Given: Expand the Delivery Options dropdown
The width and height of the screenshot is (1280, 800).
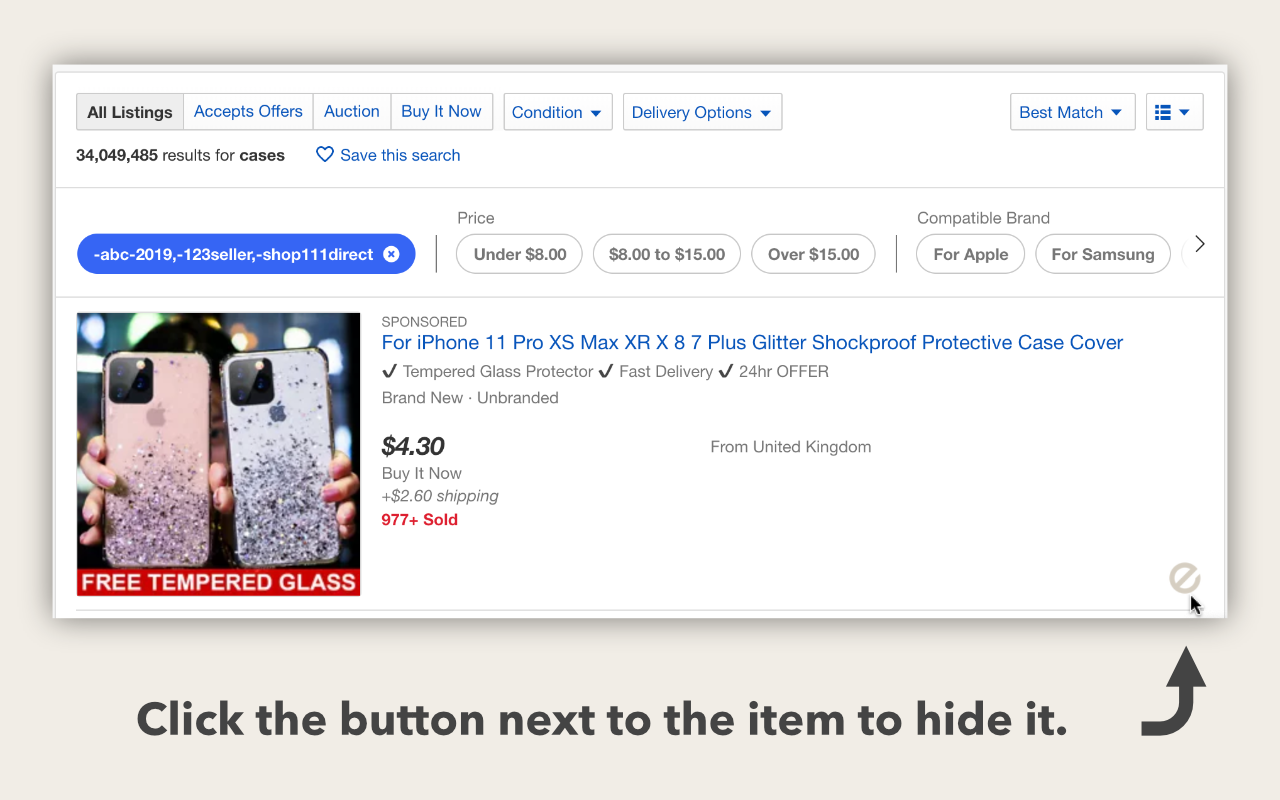Looking at the screenshot, I should click(x=702, y=112).
